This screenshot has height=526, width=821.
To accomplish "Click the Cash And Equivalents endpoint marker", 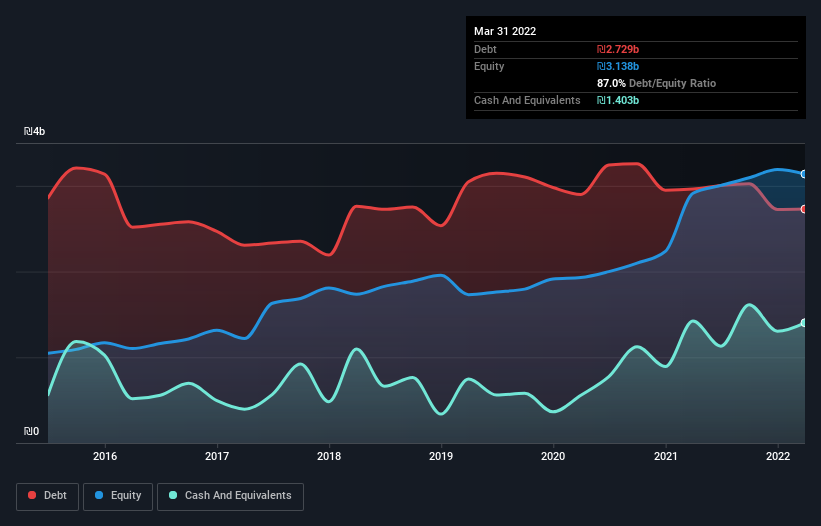I will [804, 322].
